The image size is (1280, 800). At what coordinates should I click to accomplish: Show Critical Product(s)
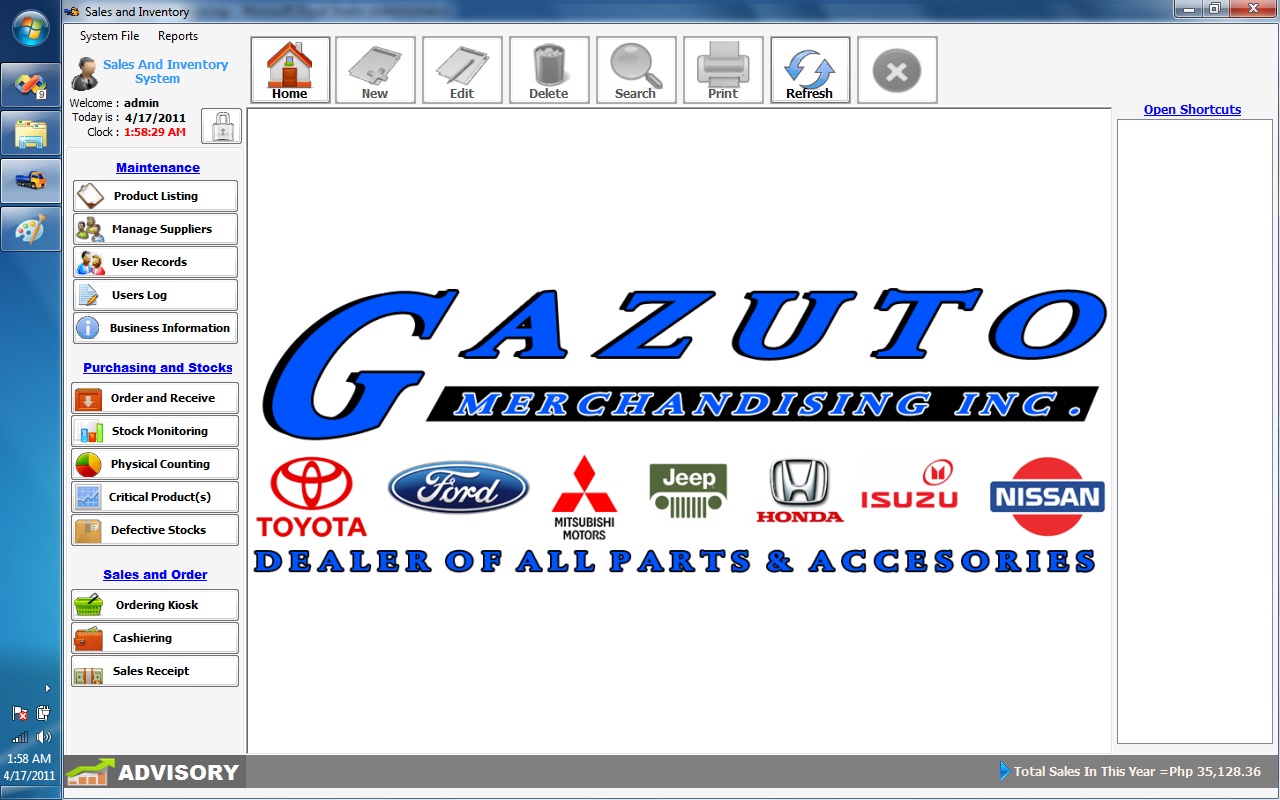(x=155, y=497)
